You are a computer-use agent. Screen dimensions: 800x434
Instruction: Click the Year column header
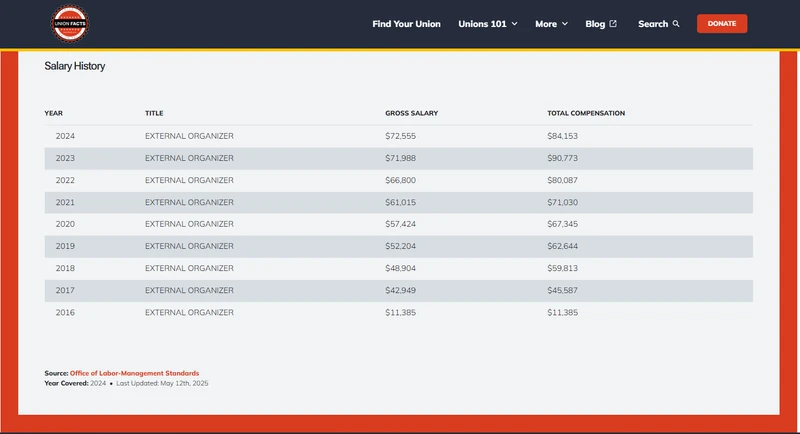tap(54, 113)
